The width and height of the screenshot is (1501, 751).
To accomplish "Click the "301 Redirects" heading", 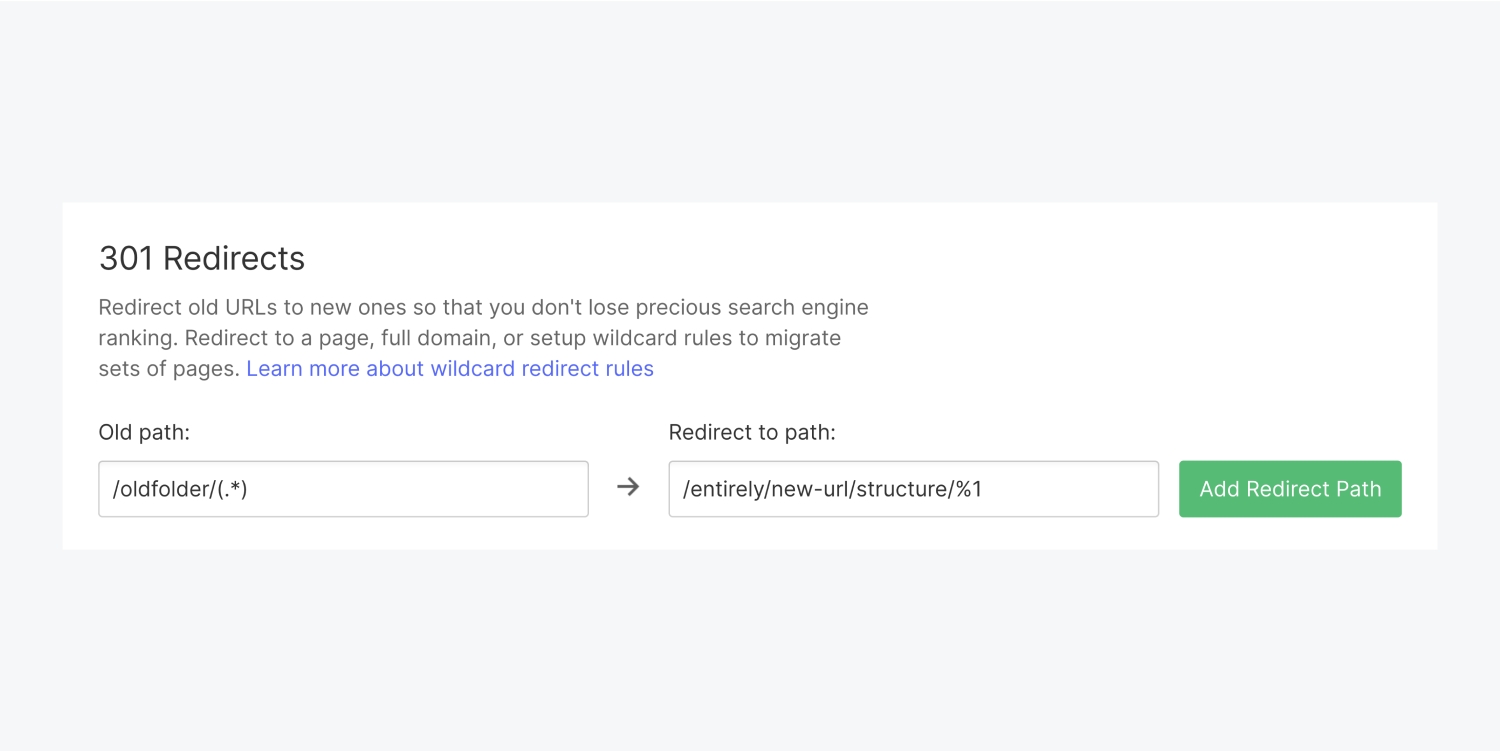I will point(202,259).
